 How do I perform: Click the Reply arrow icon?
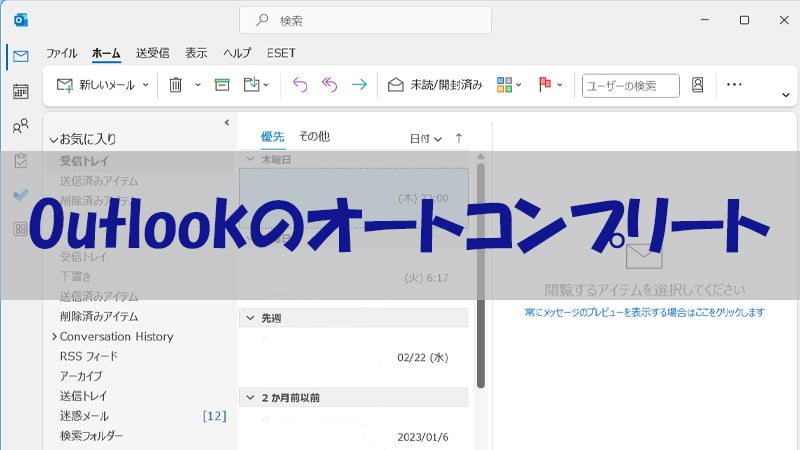click(x=300, y=85)
